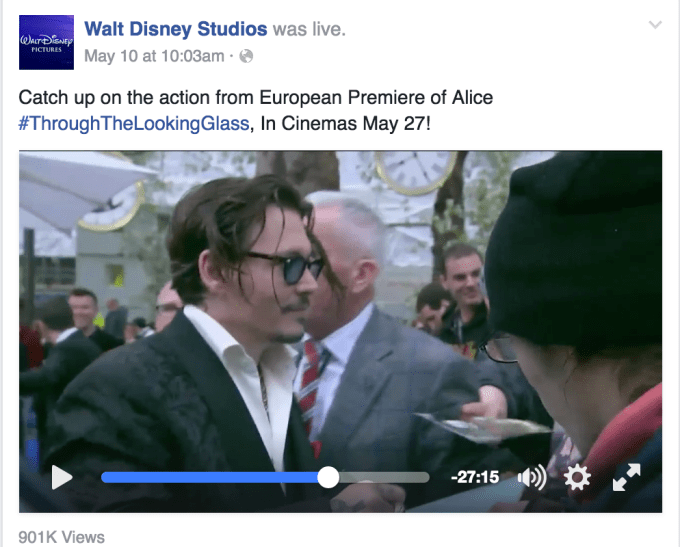Open video settings gear icon

coord(577,477)
